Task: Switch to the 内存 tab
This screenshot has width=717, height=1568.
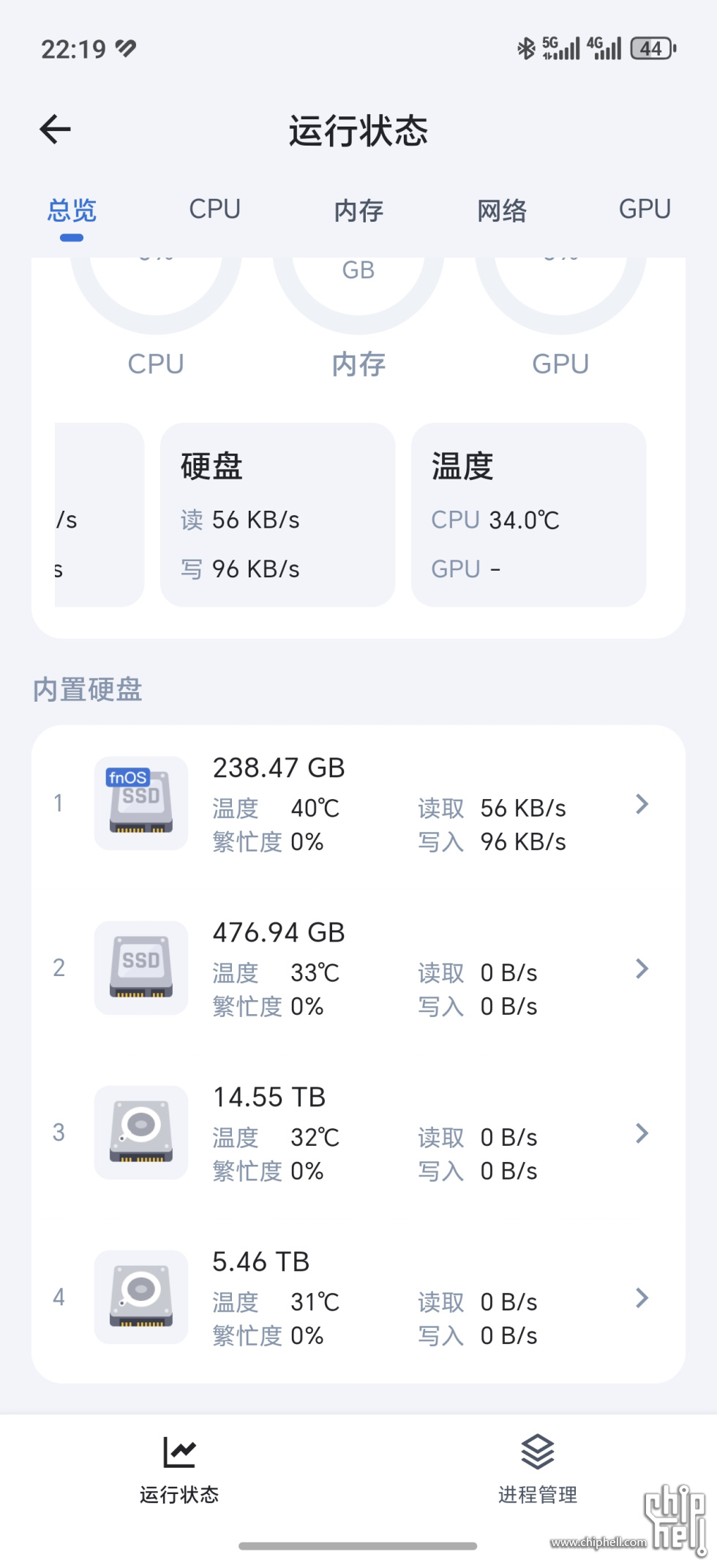Action: [358, 211]
